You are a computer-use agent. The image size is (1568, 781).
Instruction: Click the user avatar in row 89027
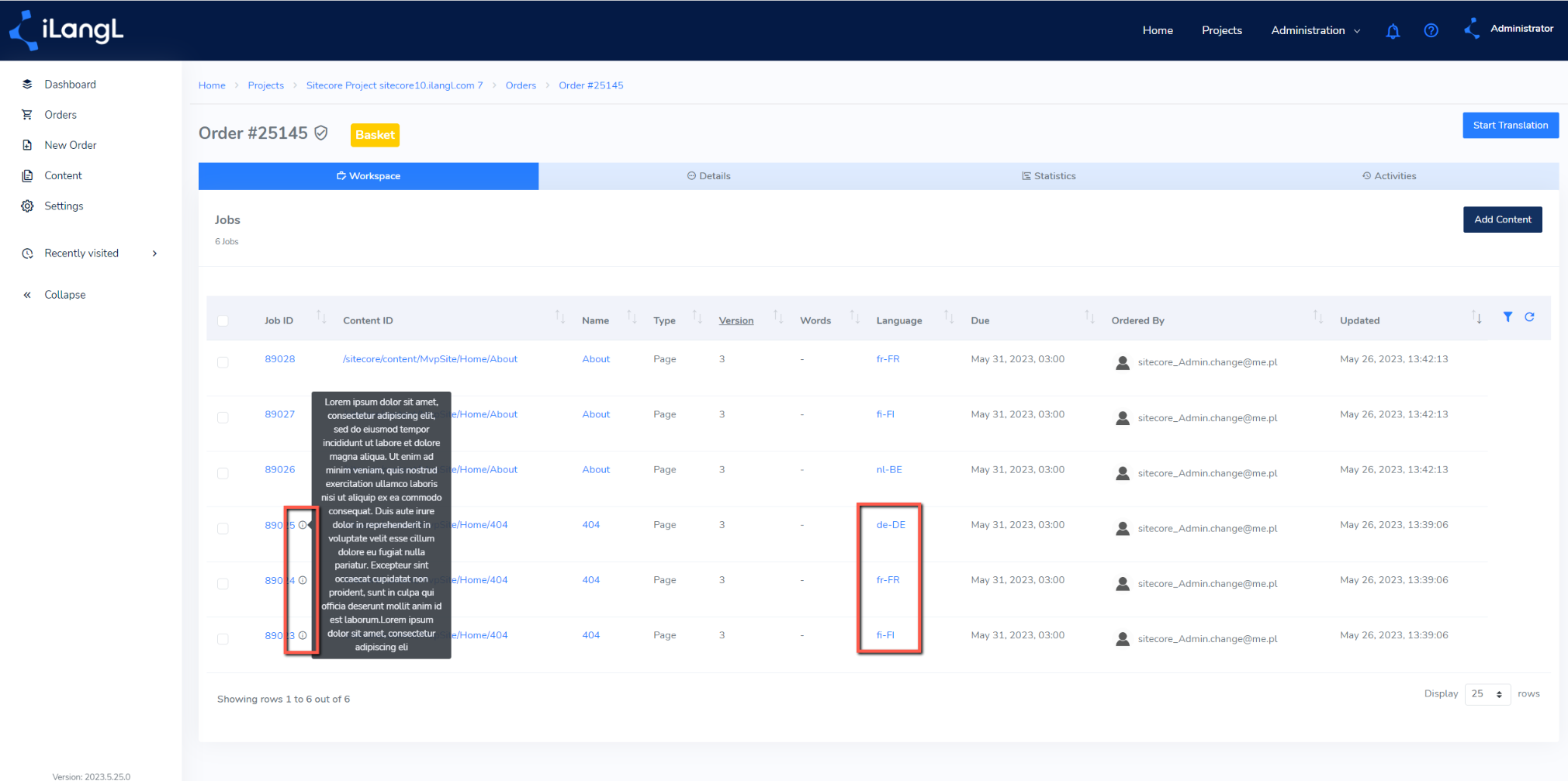[1122, 418]
